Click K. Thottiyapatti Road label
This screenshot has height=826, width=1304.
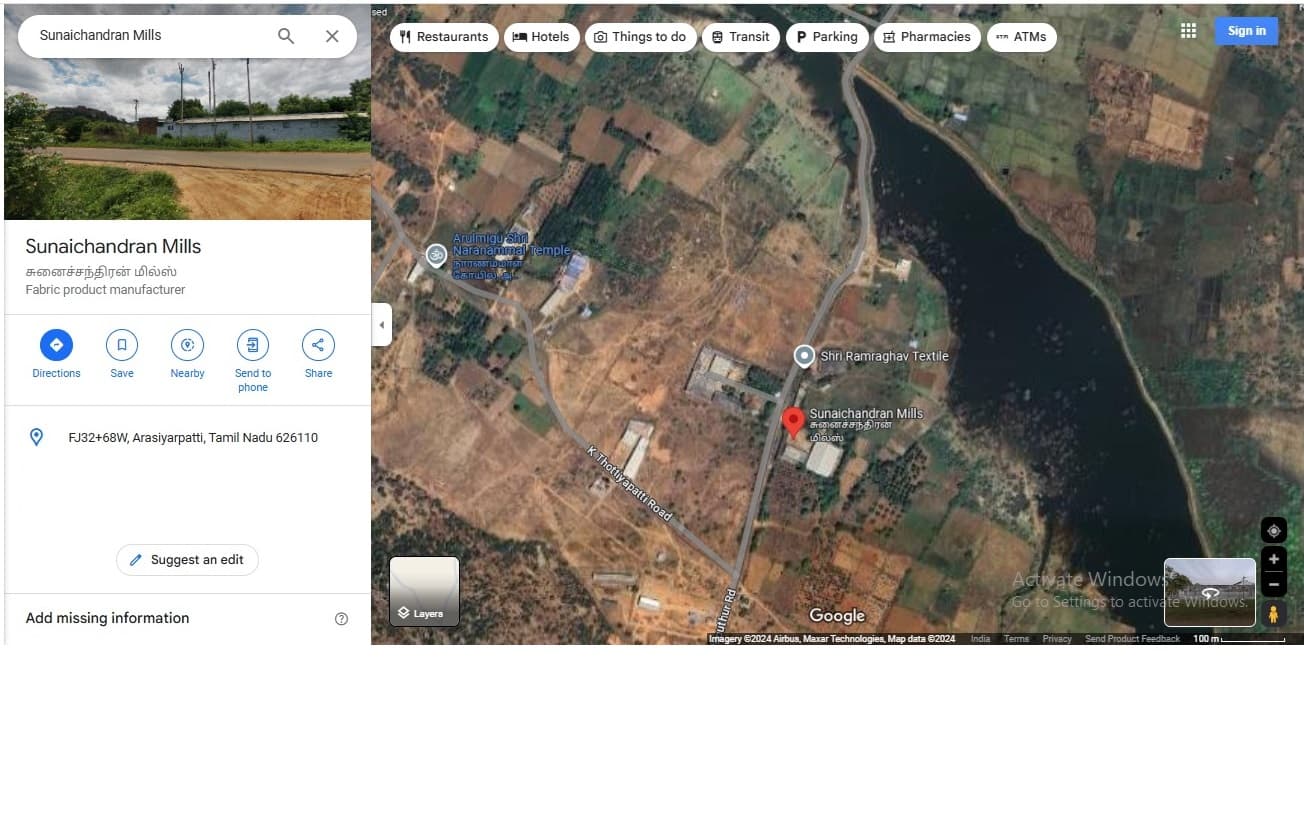629,483
